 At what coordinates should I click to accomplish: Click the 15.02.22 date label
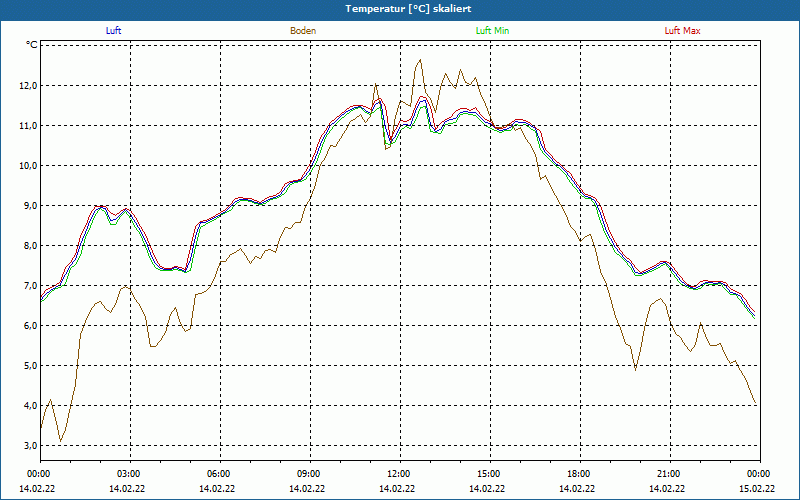point(757,489)
